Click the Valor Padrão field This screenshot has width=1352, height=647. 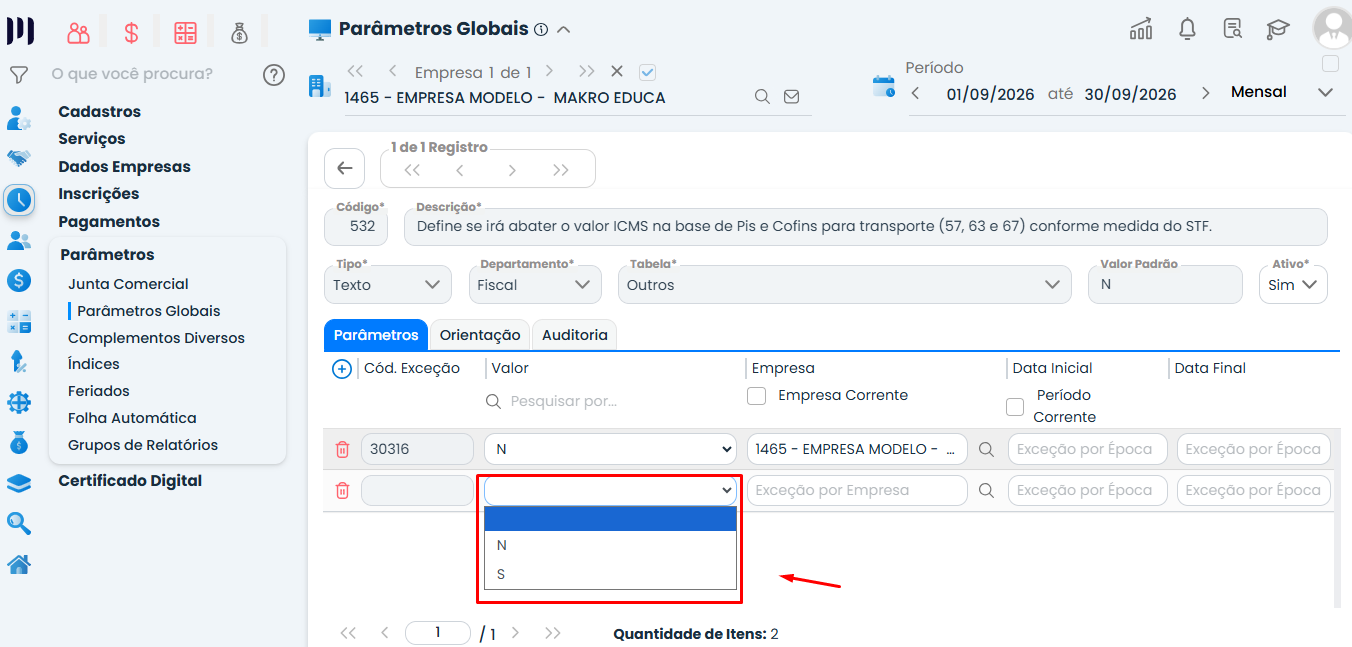pyautogui.click(x=1165, y=284)
